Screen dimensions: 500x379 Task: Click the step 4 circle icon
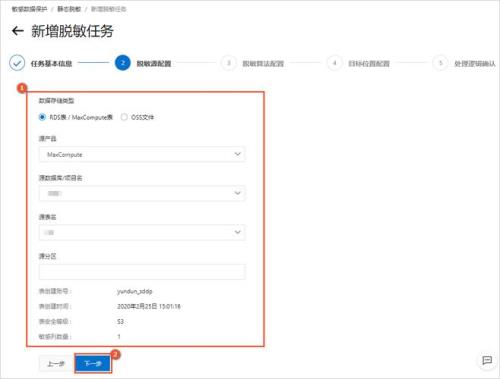point(335,63)
